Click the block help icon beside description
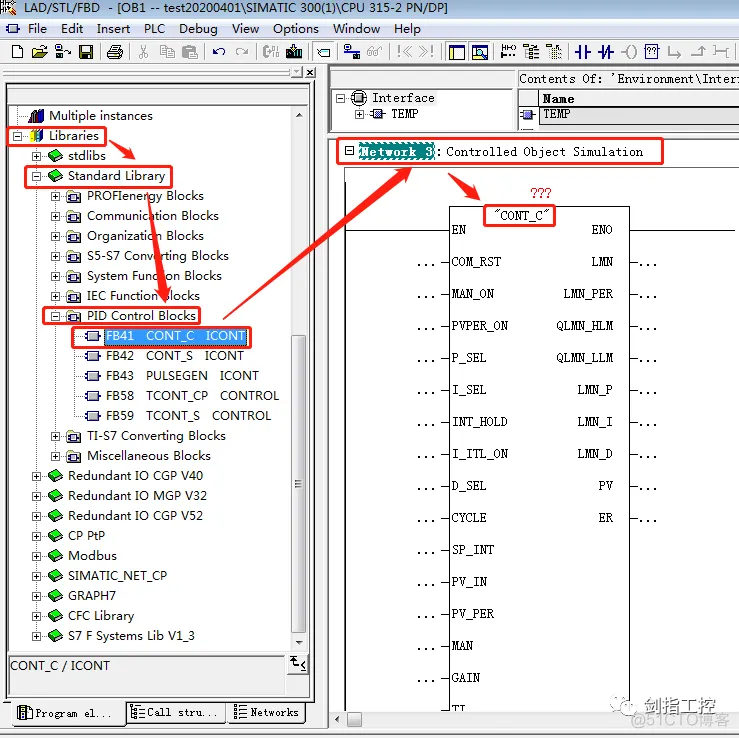The width and height of the screenshot is (739, 738). (x=298, y=664)
